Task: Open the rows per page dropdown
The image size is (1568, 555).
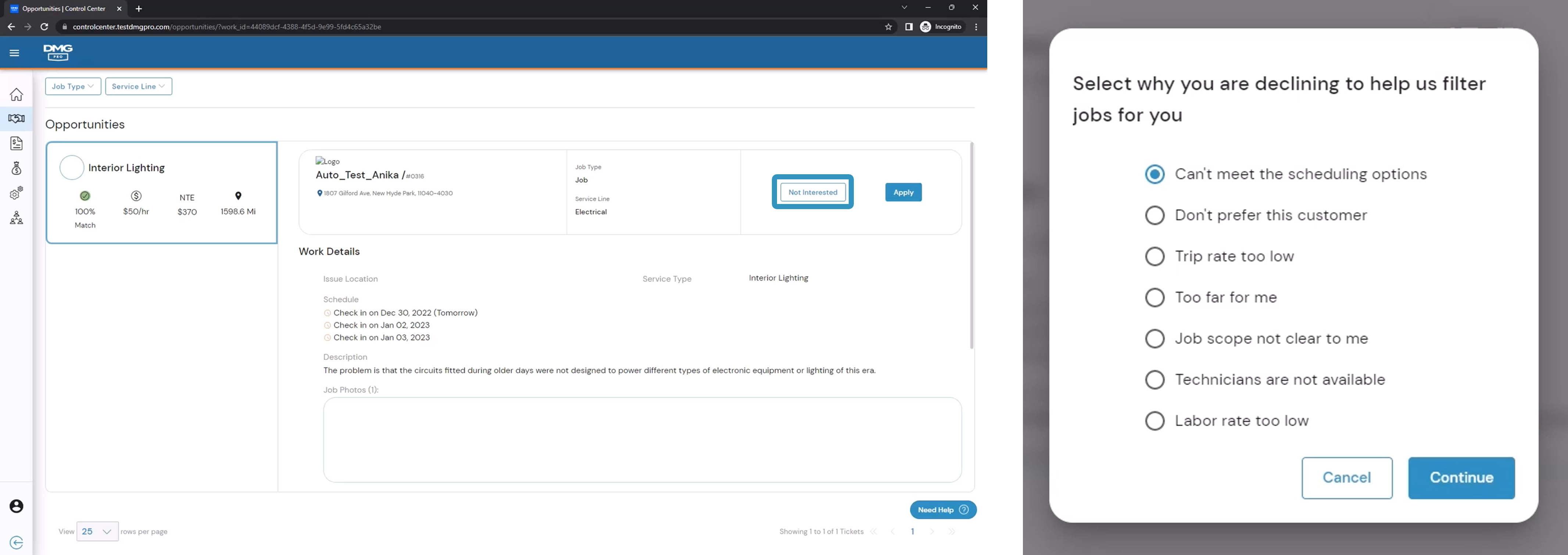Action: click(x=97, y=531)
